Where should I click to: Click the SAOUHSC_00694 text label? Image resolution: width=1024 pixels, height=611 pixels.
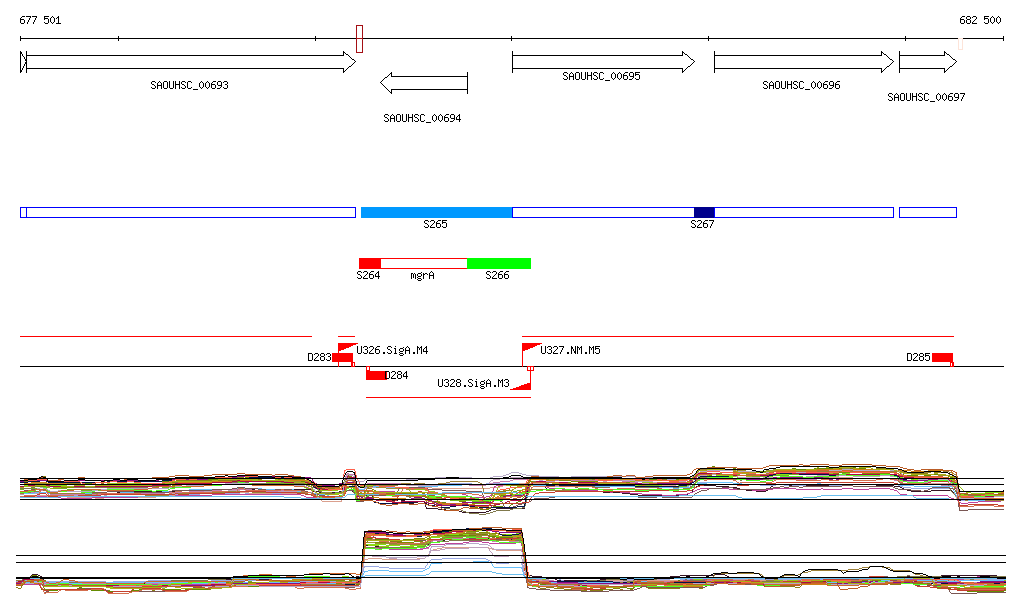coord(422,118)
